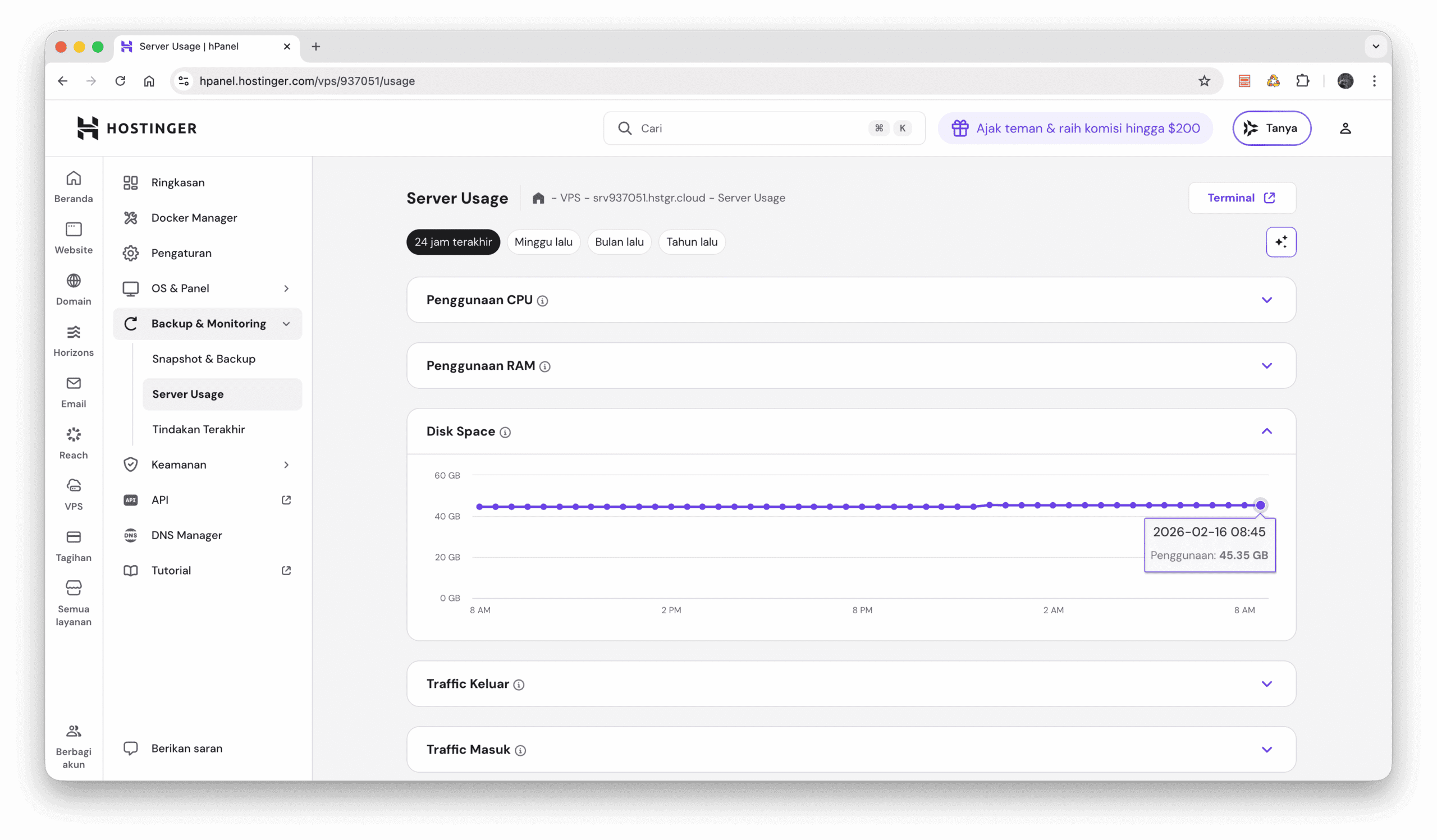Select Tindakan Terakhir in the sidebar
Screen dimensions: 1437x840
coord(198,429)
